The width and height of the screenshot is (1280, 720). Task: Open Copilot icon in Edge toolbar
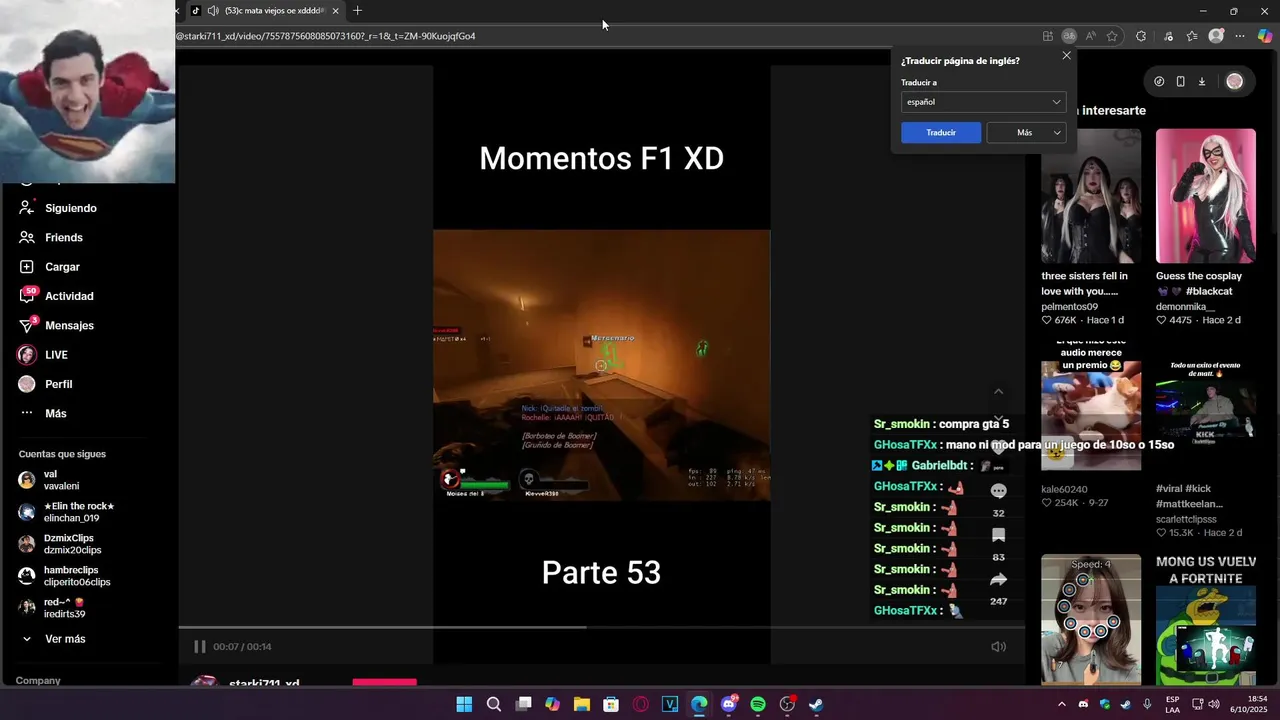coord(1265,36)
